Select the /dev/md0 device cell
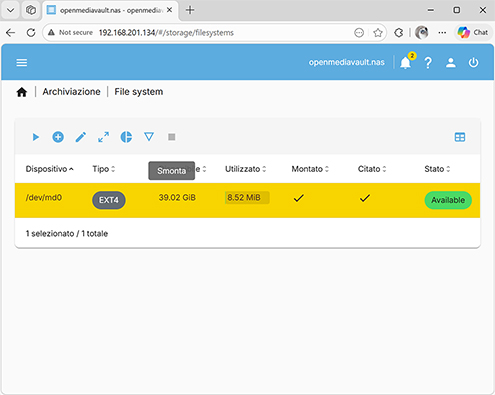This screenshot has width=495, height=395. 44,198
